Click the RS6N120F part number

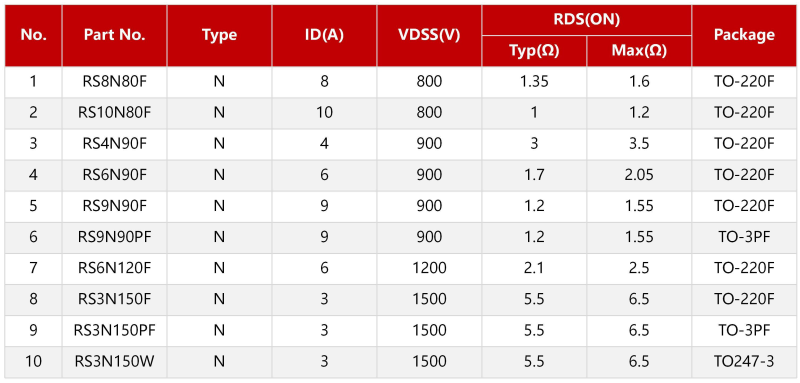[114, 268]
